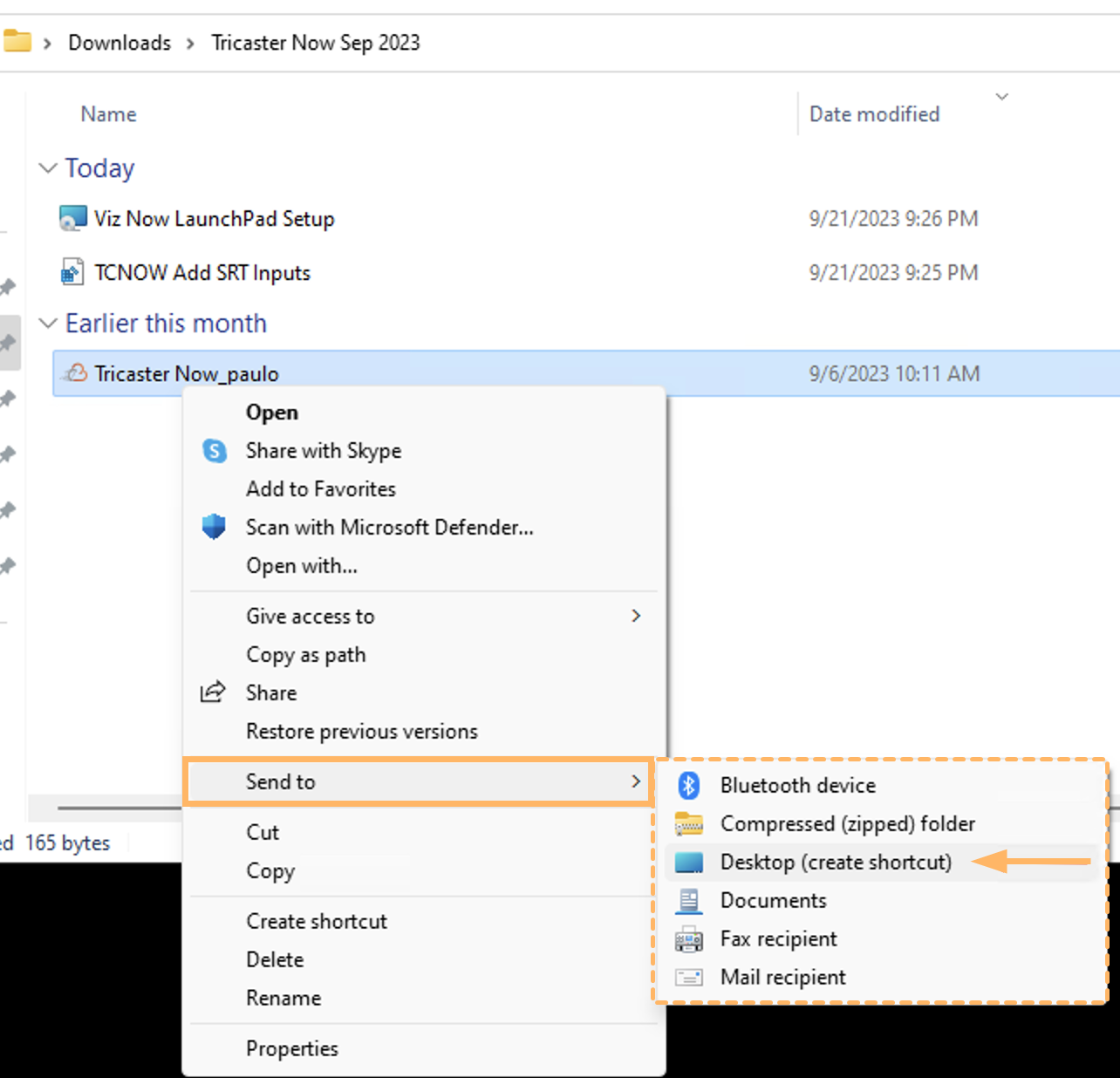
Task: Expand the Send to submenu arrow
Action: [x=636, y=781]
